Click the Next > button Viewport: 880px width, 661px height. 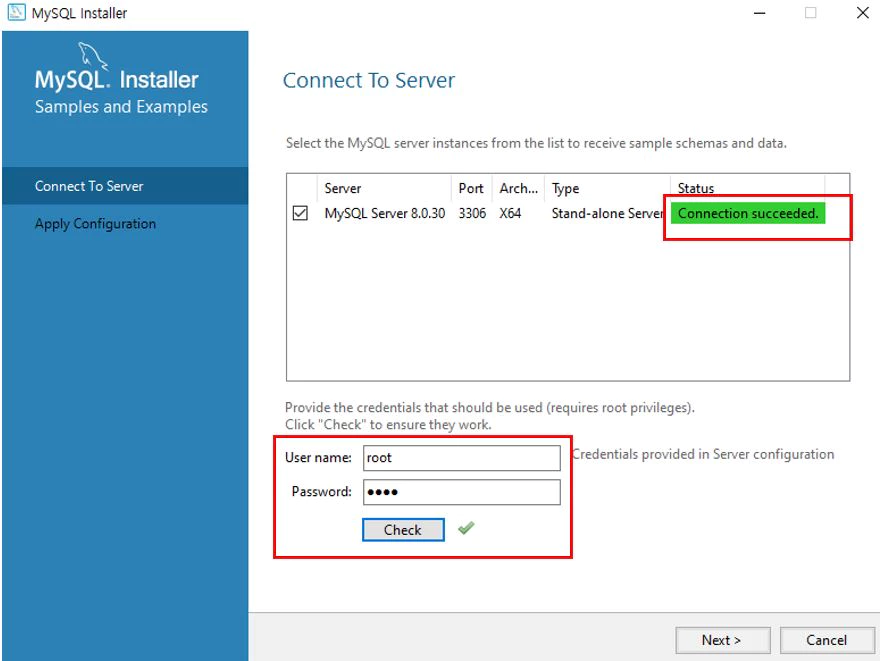tap(722, 640)
